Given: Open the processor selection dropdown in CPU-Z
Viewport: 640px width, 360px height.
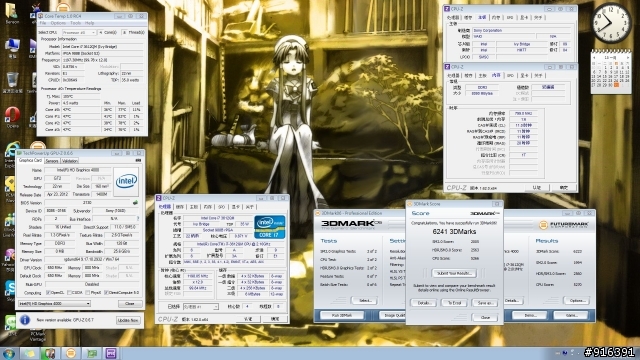Looking at the screenshot, I should [201, 307].
